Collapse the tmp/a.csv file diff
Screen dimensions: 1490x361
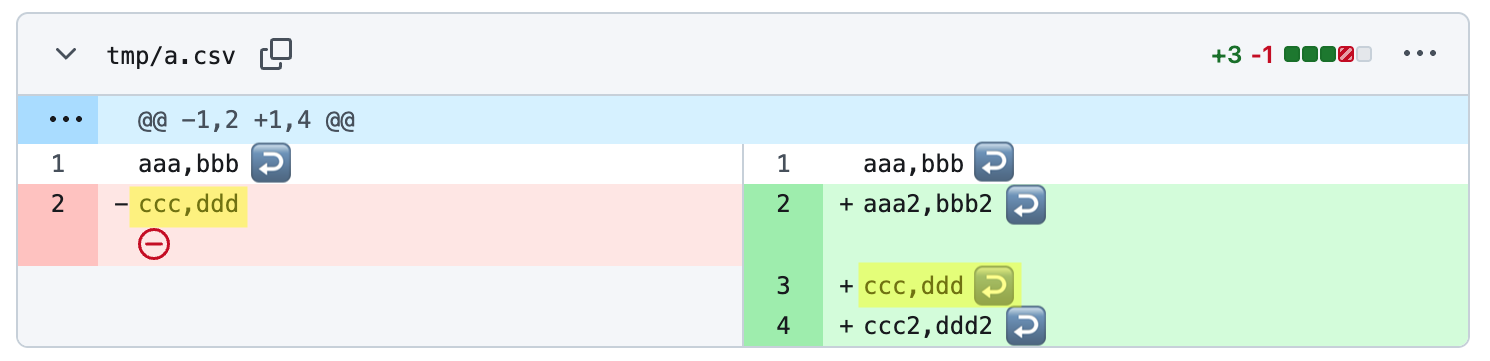coord(66,55)
